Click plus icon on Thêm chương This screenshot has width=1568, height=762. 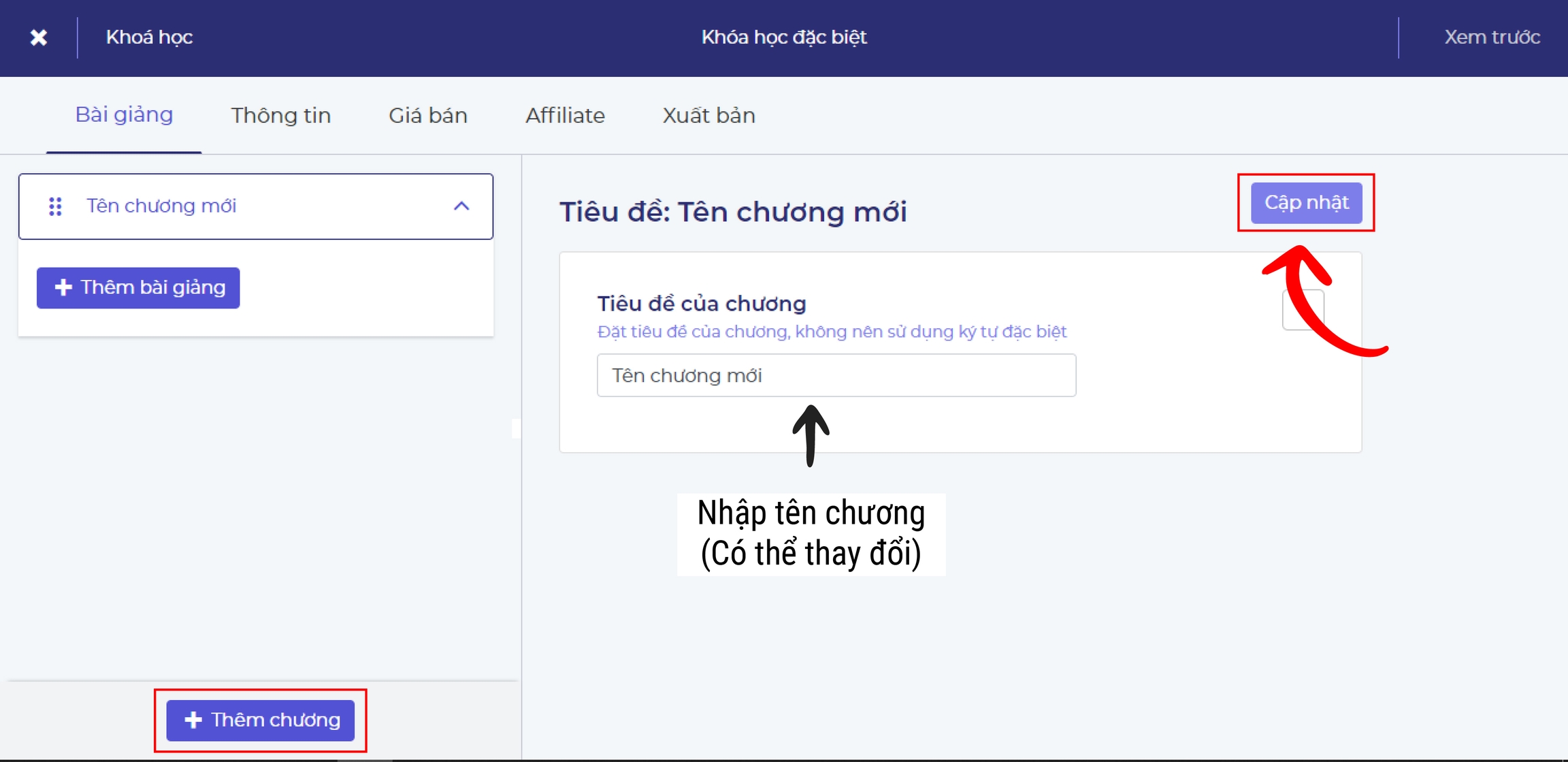193,720
